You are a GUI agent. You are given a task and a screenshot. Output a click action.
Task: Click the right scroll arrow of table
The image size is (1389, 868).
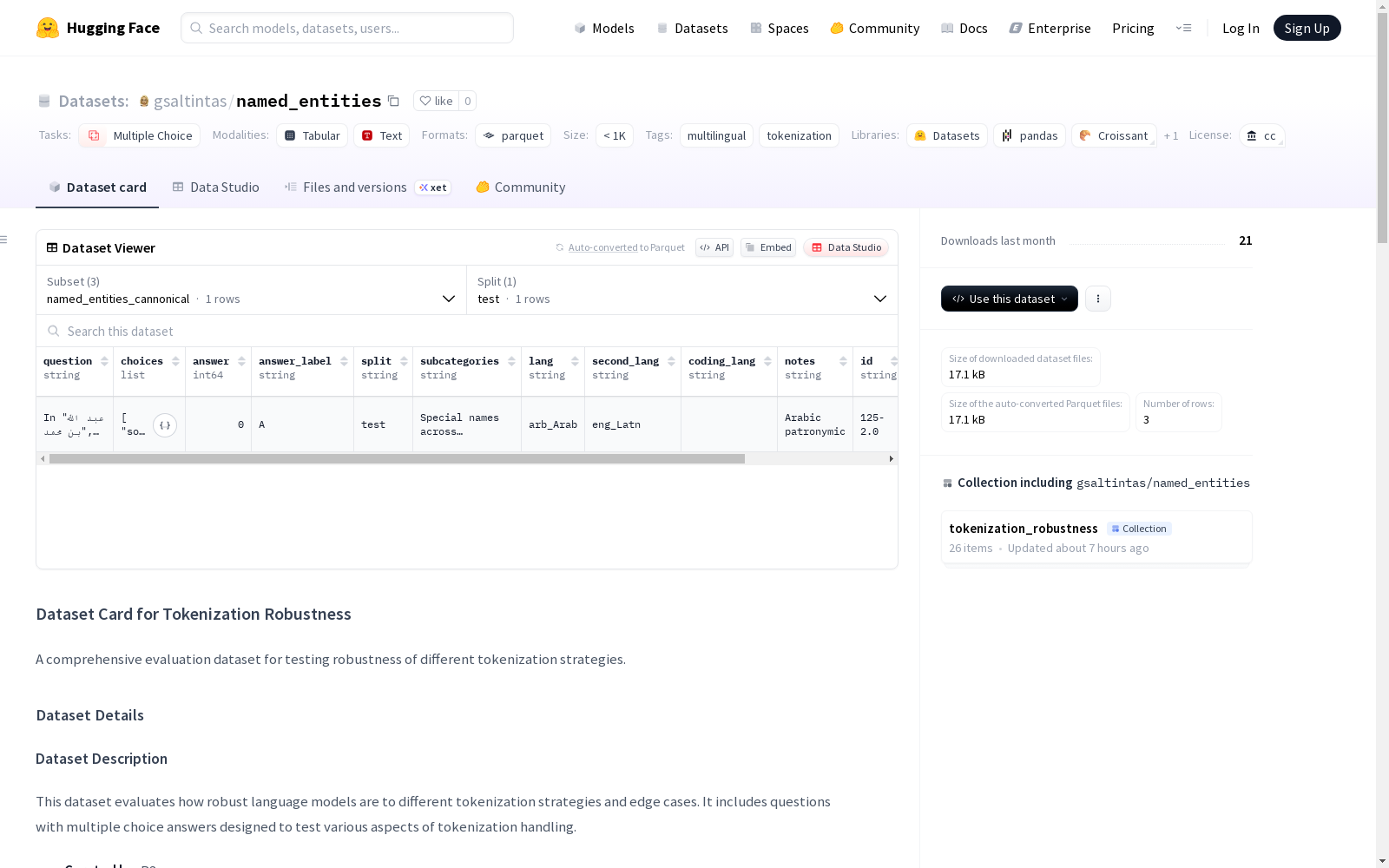(x=891, y=458)
